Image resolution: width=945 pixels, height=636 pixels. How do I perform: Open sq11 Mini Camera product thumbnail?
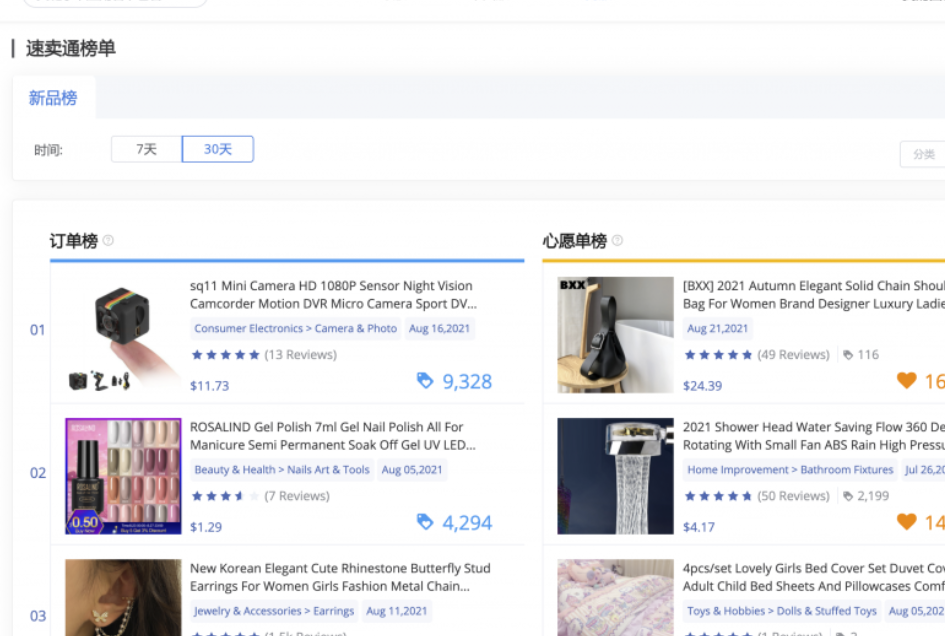pos(124,335)
